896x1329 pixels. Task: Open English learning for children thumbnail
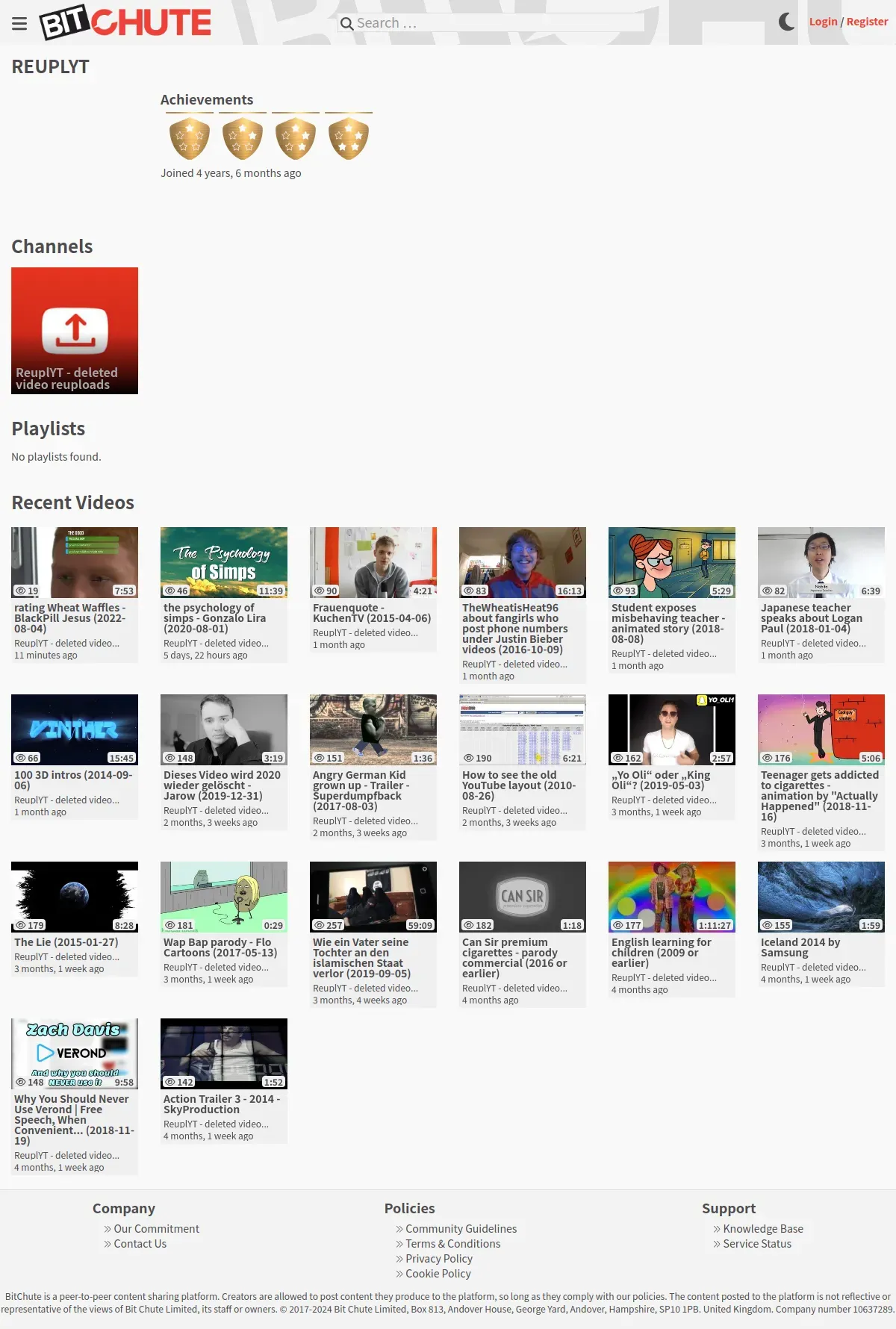pos(672,897)
